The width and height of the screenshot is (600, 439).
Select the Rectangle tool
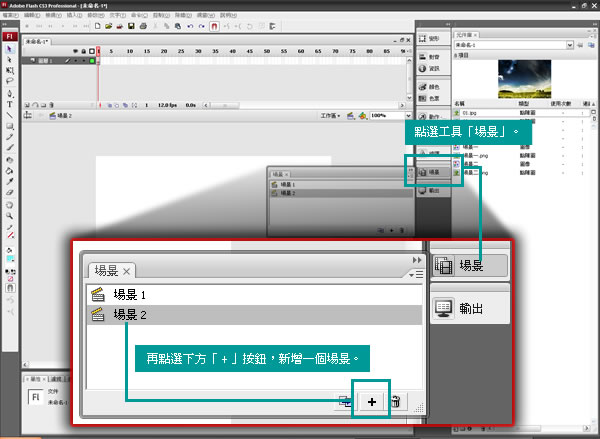(10, 126)
